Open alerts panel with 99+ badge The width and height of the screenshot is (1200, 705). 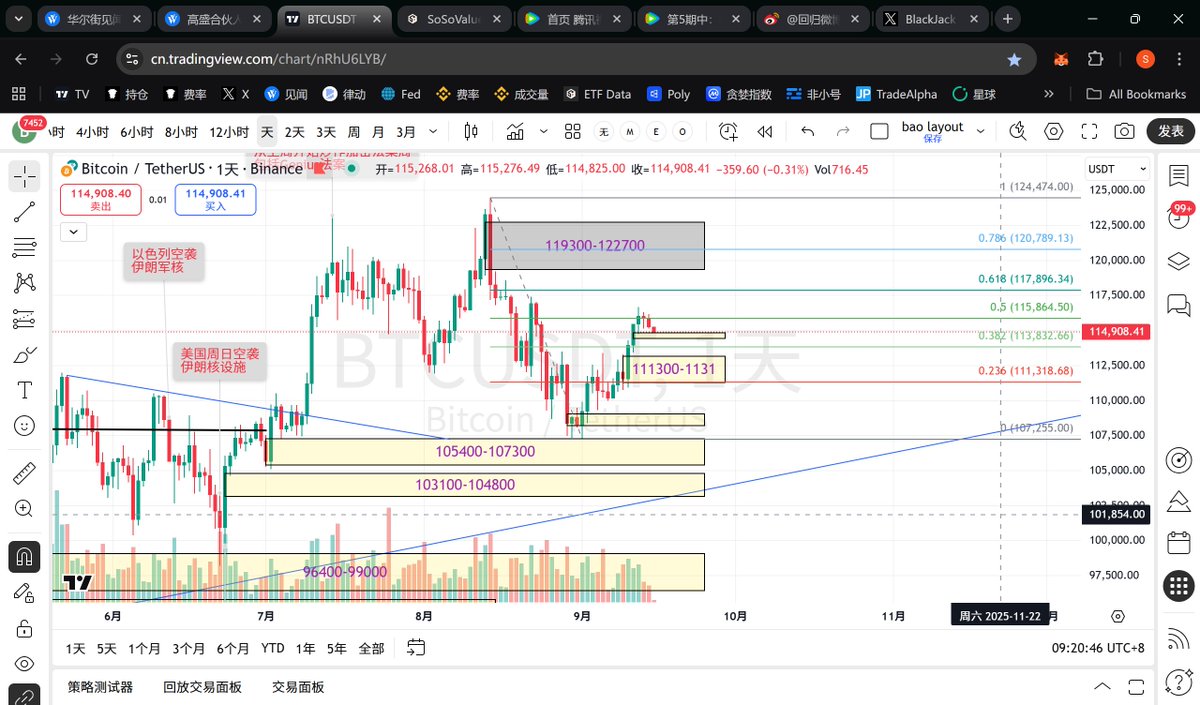pos(1178,217)
